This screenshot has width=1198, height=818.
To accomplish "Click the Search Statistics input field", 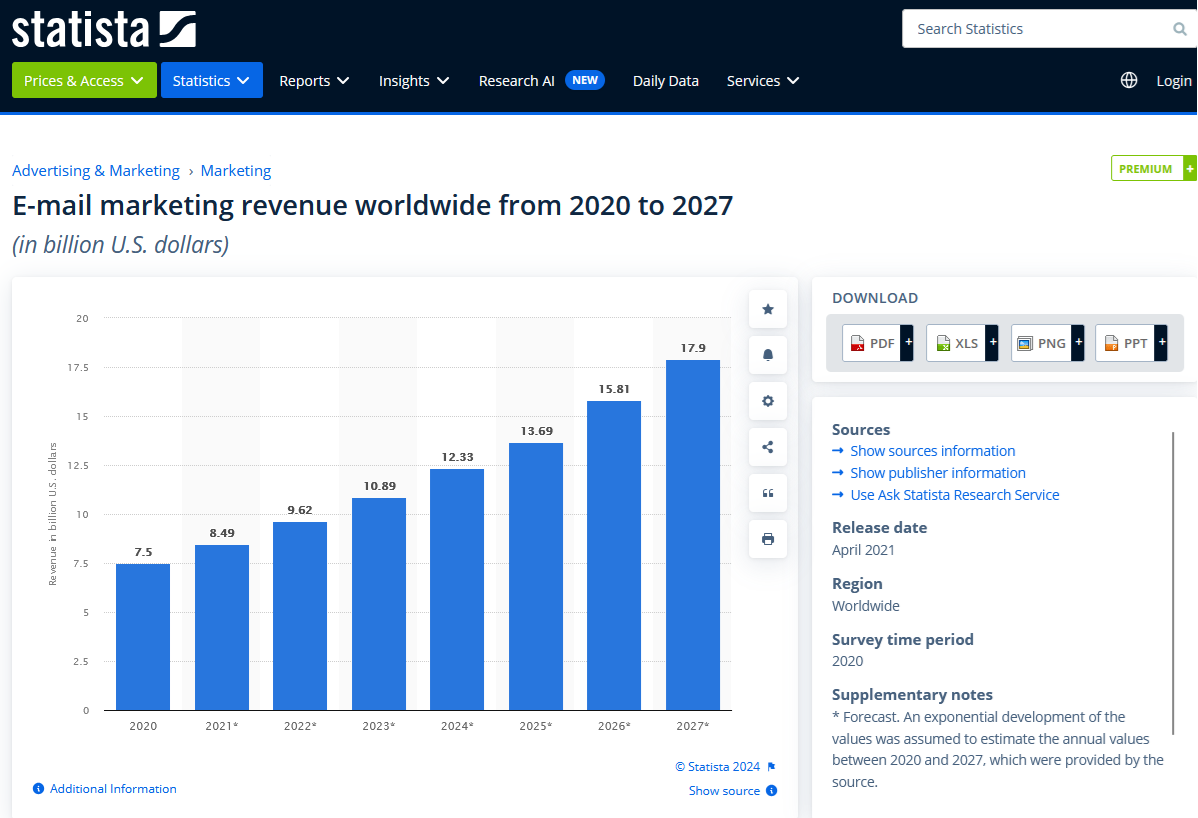I will pyautogui.click(x=1035, y=29).
